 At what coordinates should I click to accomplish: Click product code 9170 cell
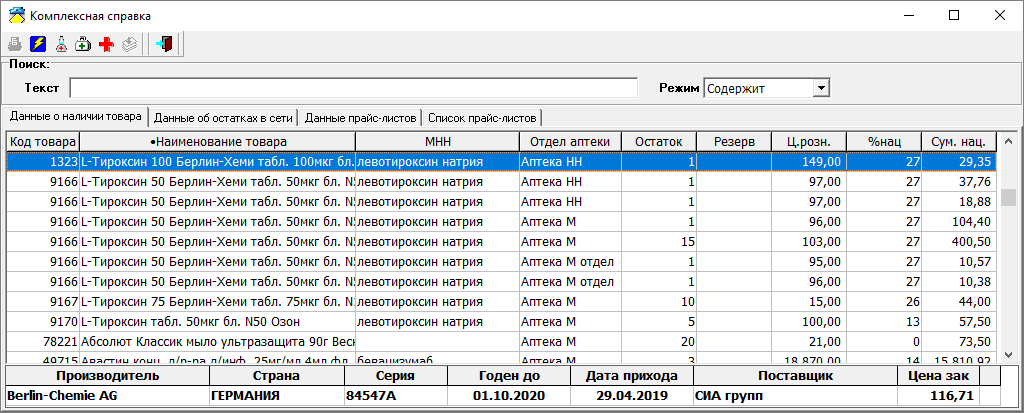tap(43, 322)
